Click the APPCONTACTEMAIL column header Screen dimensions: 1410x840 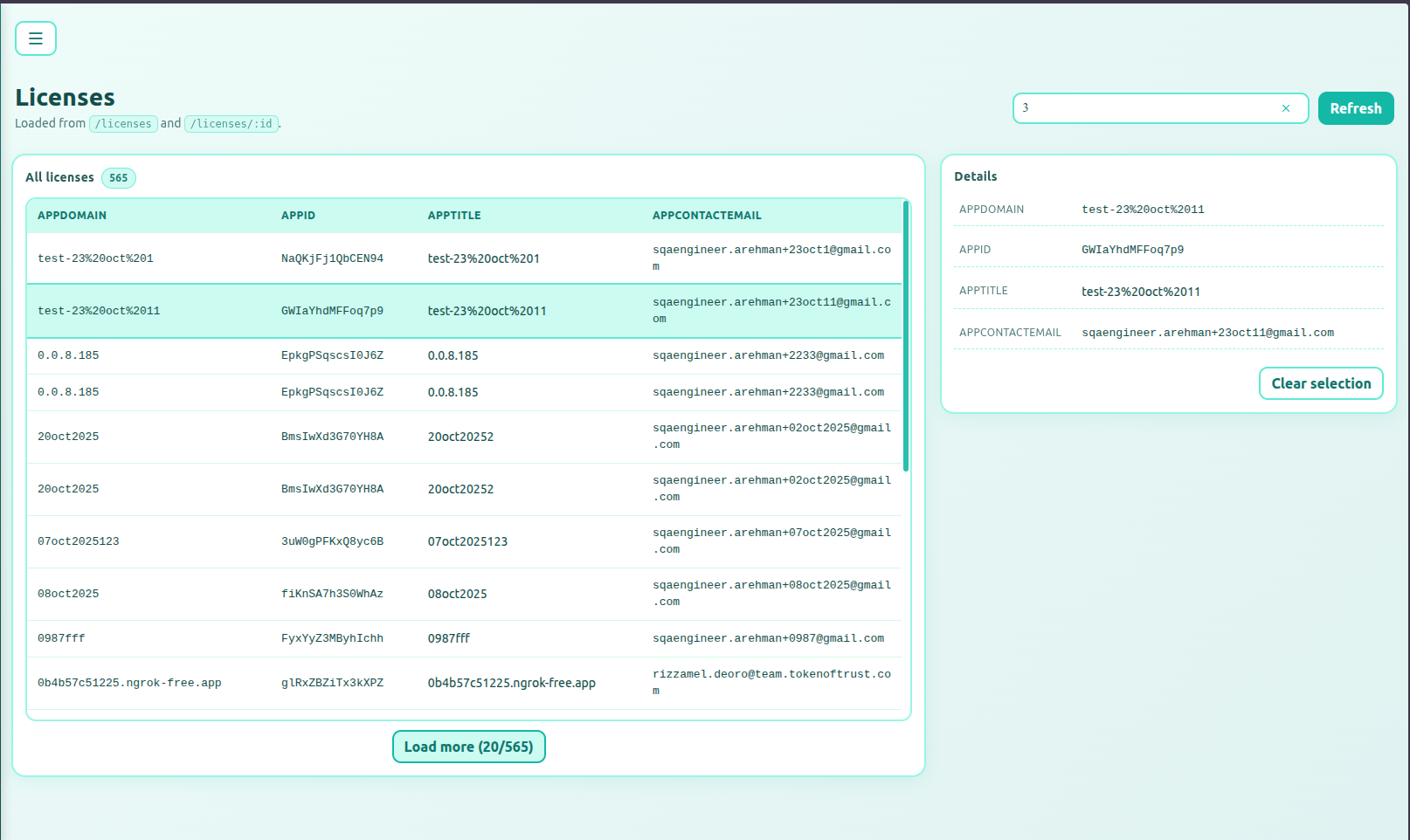coord(706,216)
